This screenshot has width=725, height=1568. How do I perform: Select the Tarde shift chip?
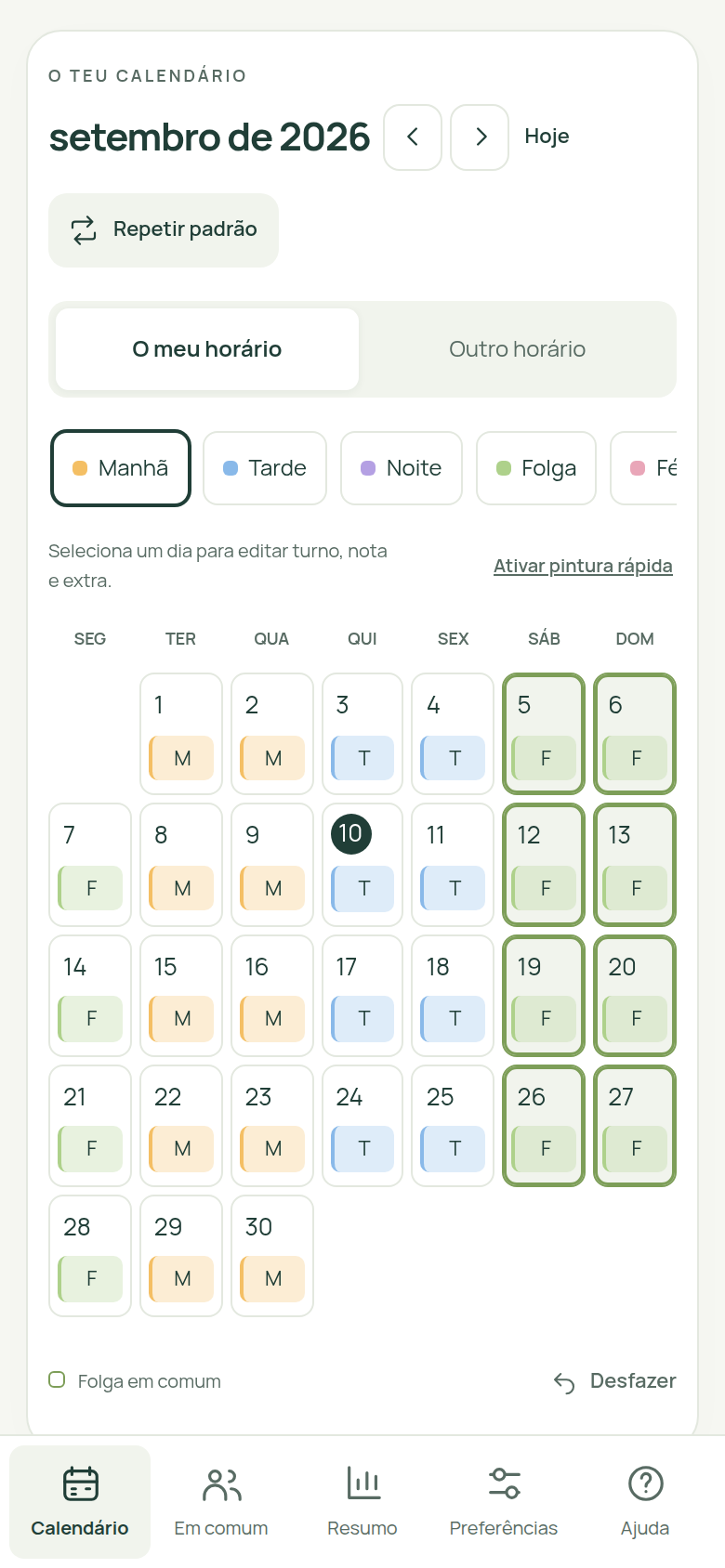(265, 468)
